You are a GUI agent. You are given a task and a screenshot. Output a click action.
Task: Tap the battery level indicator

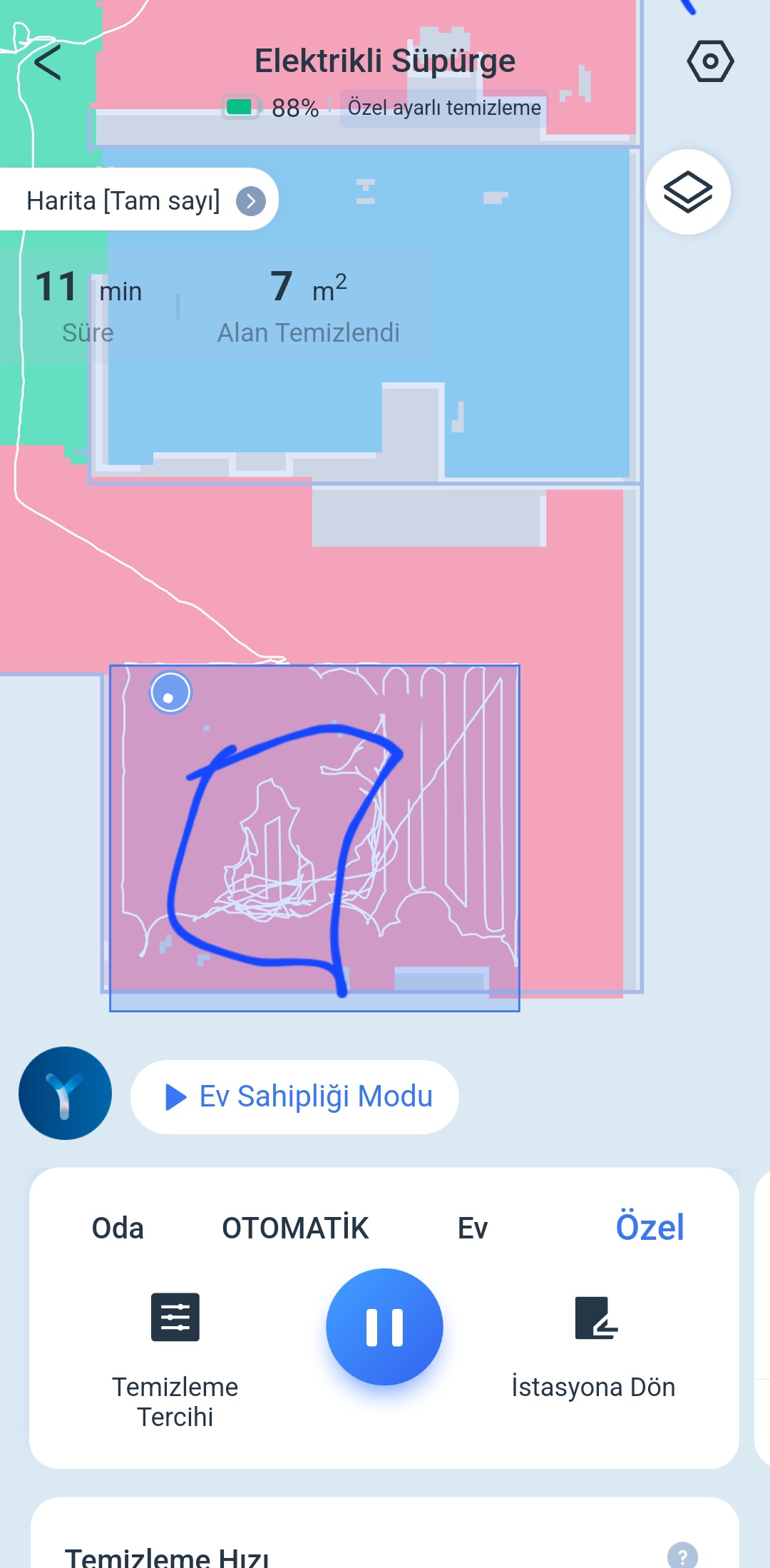(271, 108)
